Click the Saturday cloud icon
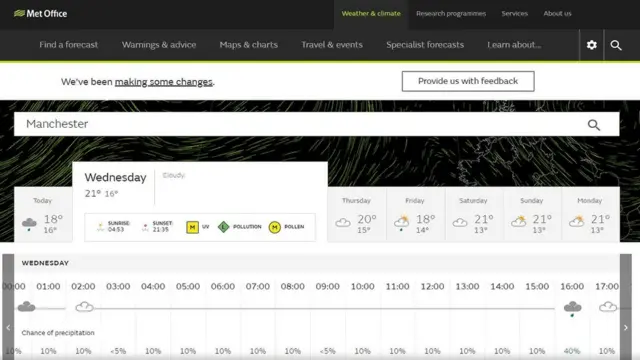 click(460, 223)
